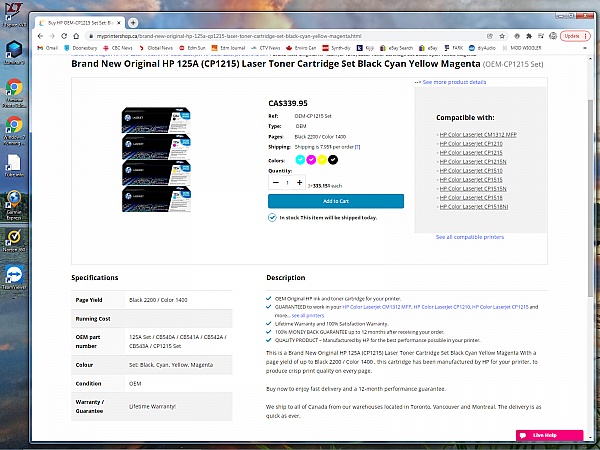Open the TeamViewer desktop shortcut
Screen dimensions: 600x450
click(x=14, y=277)
